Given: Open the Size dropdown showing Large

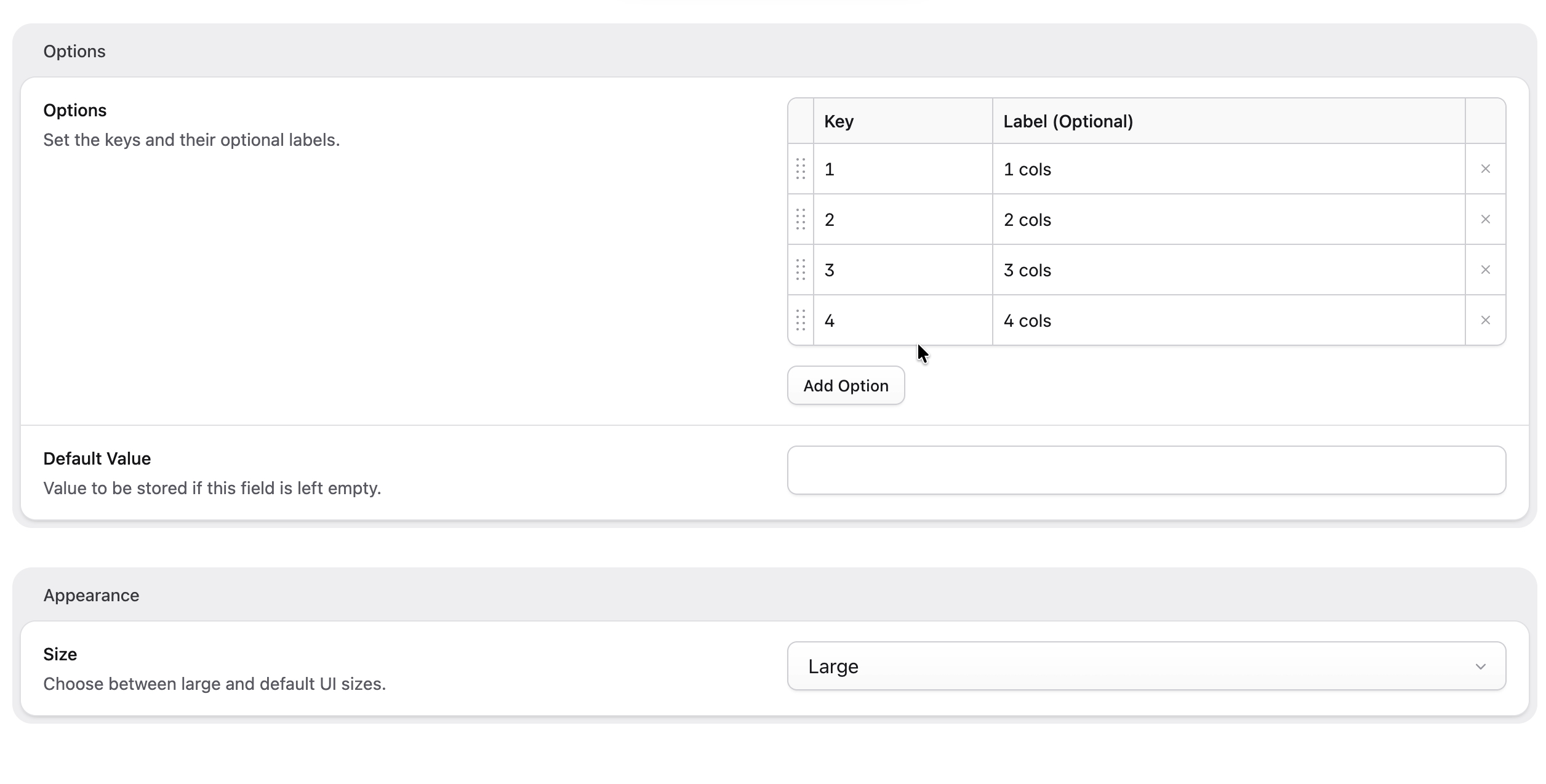Looking at the screenshot, I should click(1145, 666).
